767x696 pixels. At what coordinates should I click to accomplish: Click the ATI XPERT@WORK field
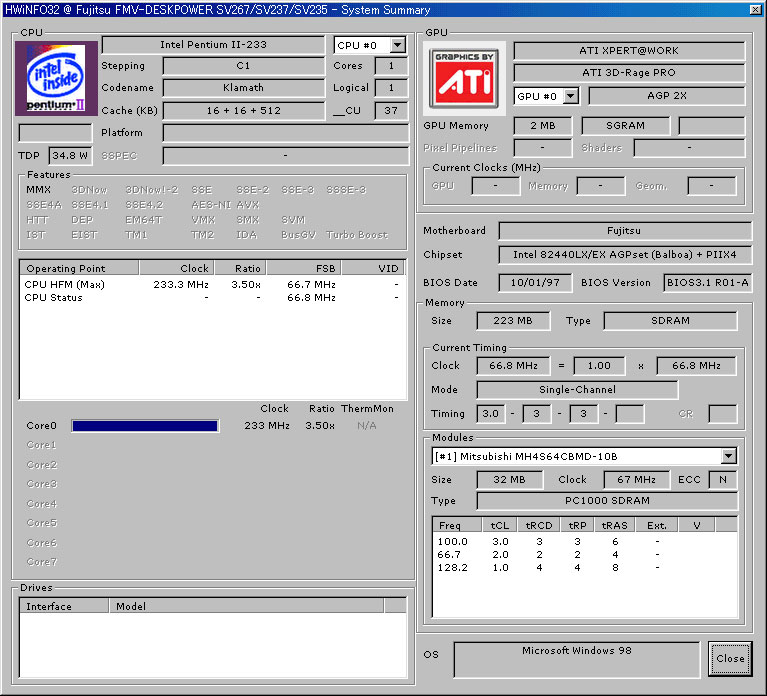[629, 51]
